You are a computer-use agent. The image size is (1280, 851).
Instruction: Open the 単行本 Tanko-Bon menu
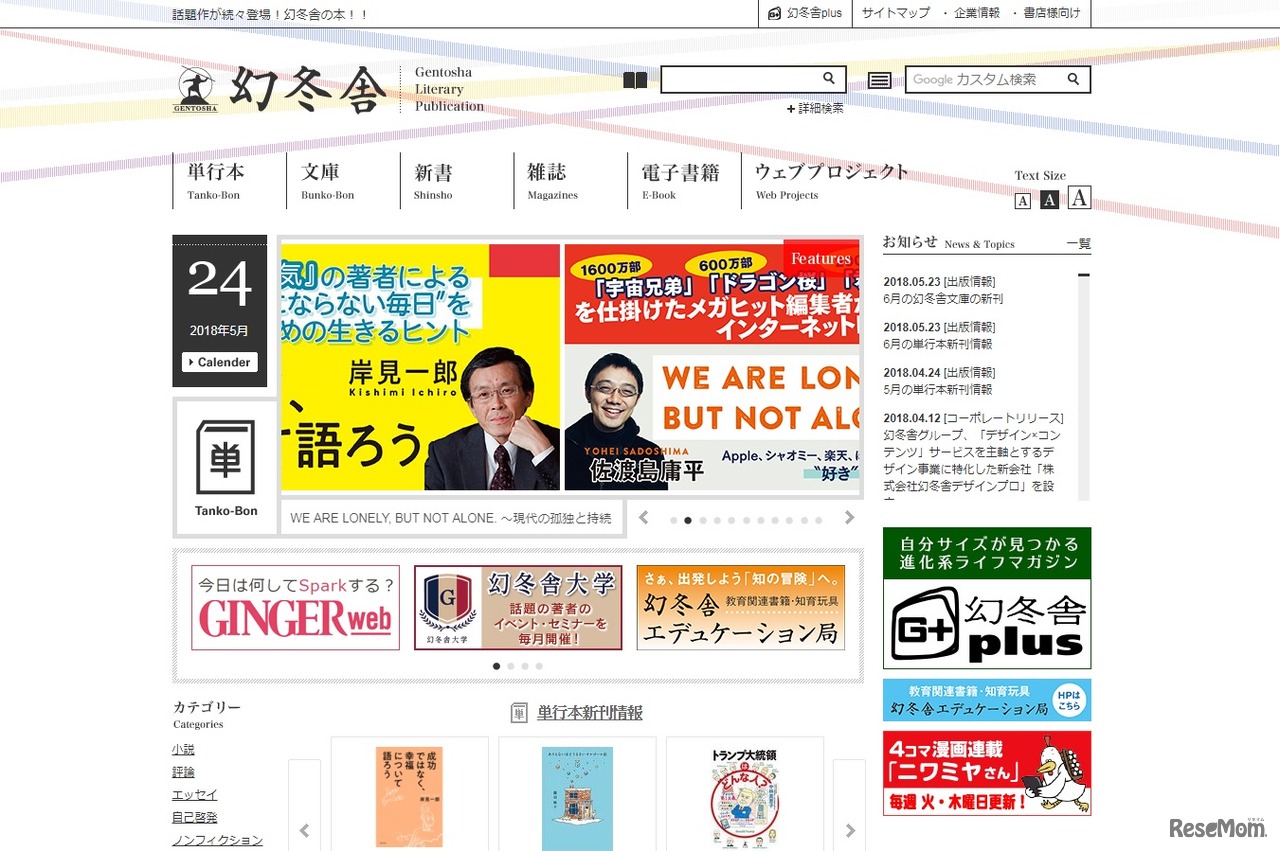point(230,180)
